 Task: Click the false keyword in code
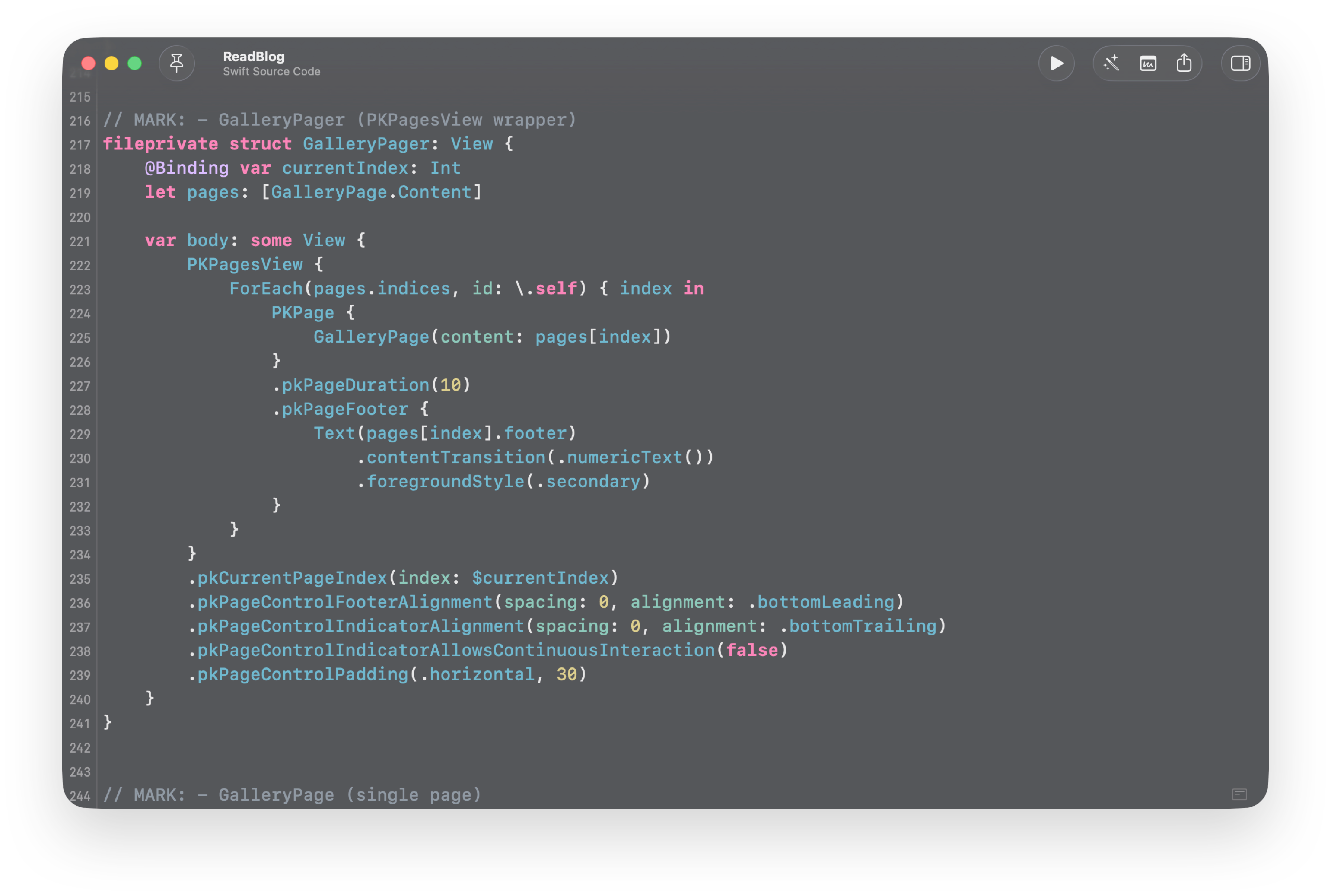[752, 650]
